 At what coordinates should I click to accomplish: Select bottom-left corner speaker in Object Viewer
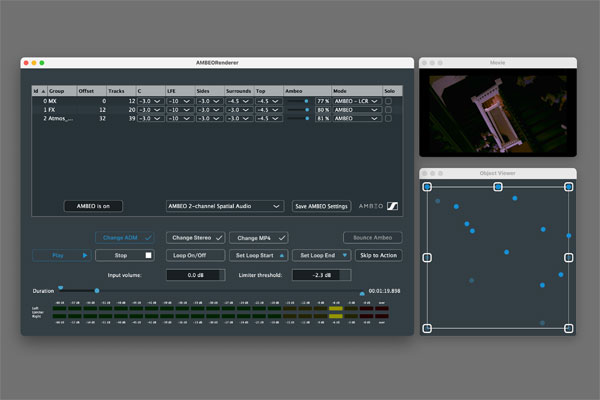(x=427, y=328)
